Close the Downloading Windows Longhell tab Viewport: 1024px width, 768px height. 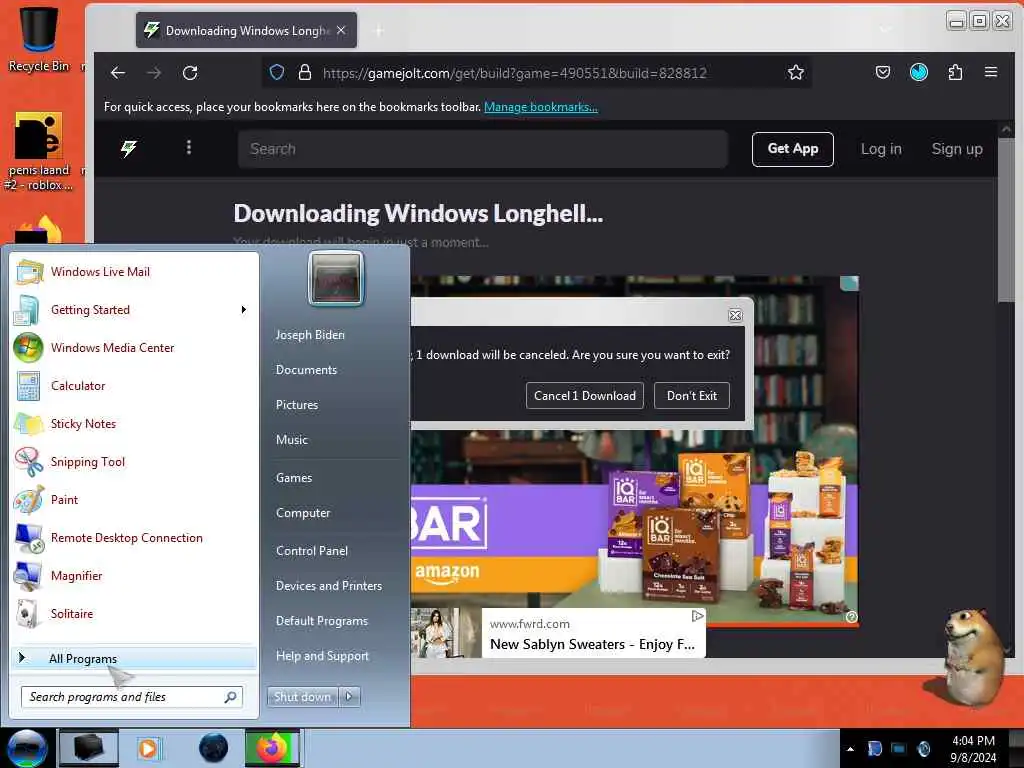[342, 30]
